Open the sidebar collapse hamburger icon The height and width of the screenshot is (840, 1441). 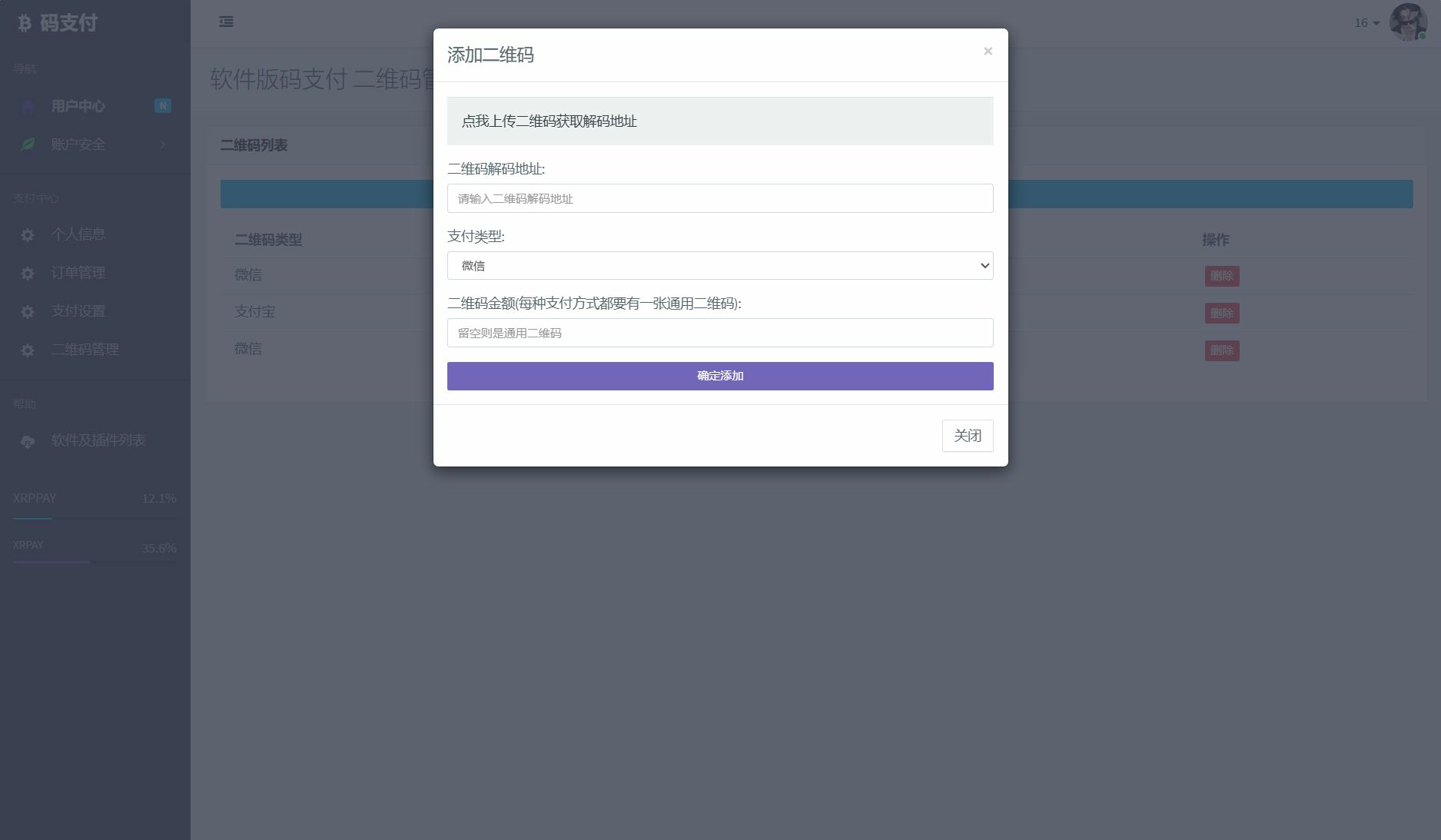click(x=225, y=22)
